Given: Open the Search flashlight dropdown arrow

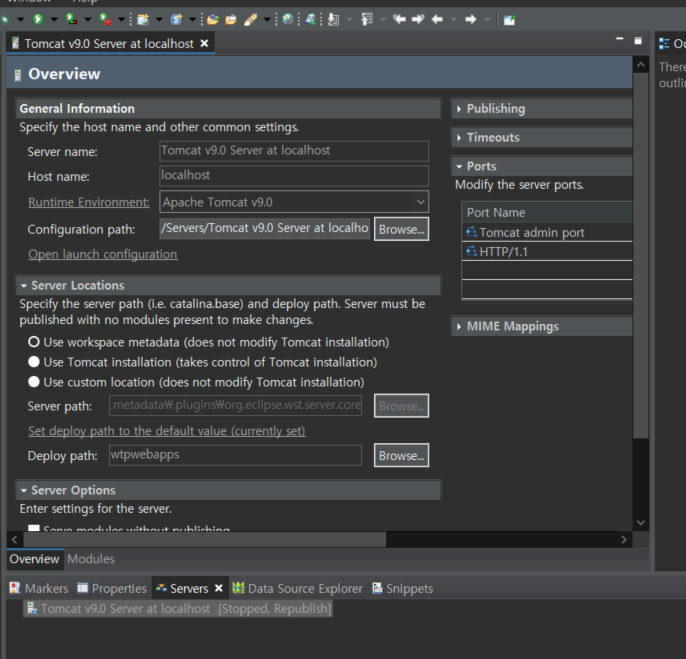Looking at the screenshot, I should click(267, 20).
